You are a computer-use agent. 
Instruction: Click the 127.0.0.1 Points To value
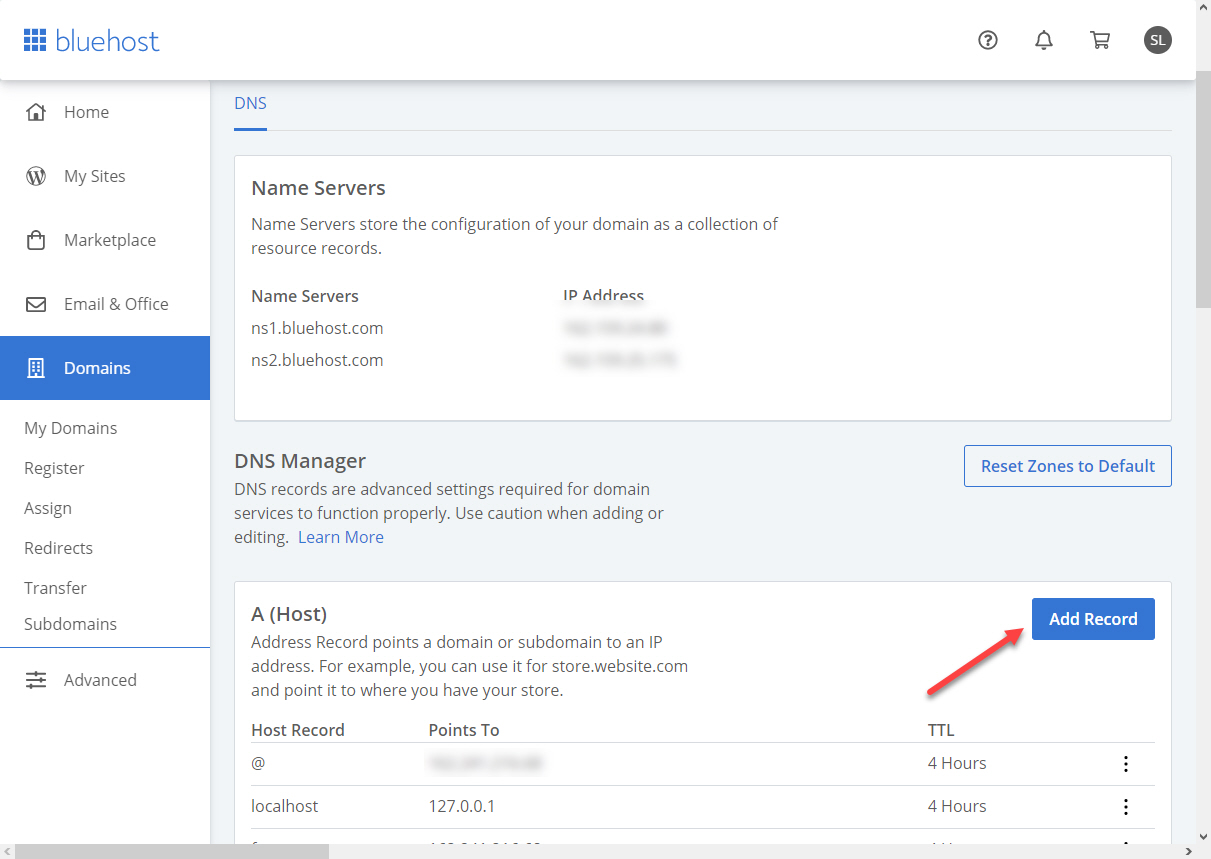[460, 806]
